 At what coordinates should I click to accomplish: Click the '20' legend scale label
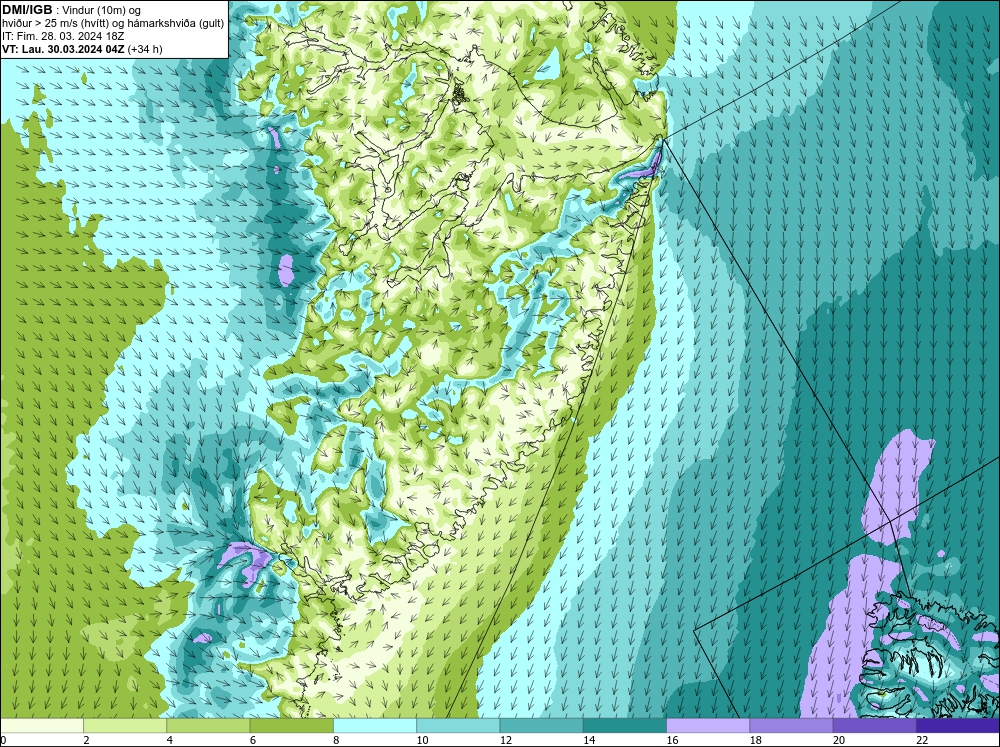(839, 740)
